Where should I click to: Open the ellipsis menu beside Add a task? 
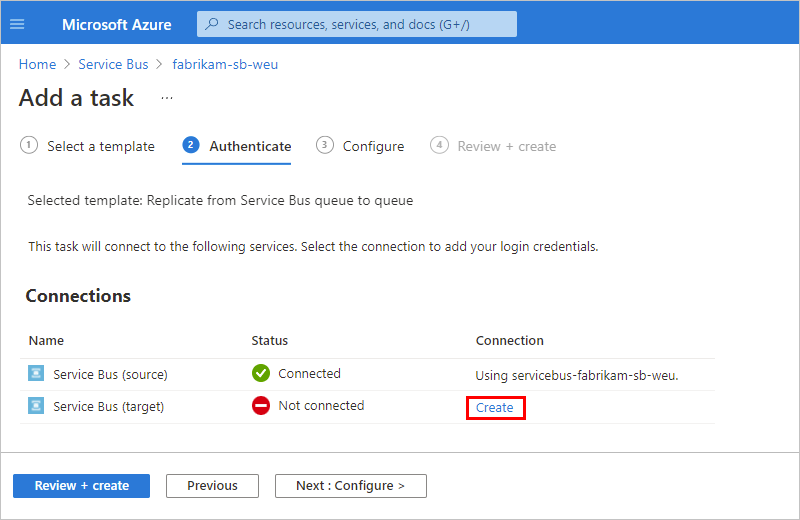[167, 99]
